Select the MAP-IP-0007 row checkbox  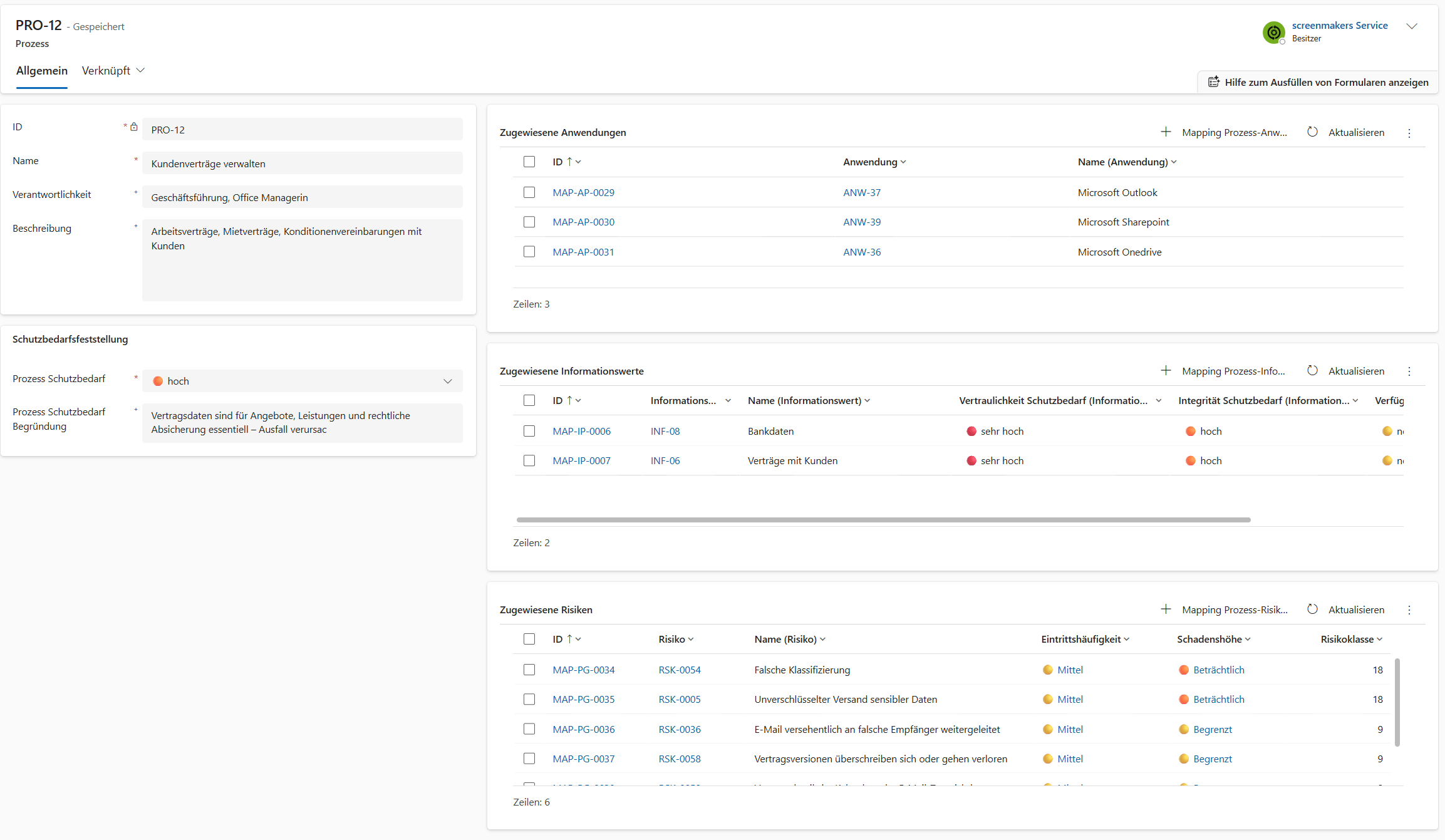point(529,460)
